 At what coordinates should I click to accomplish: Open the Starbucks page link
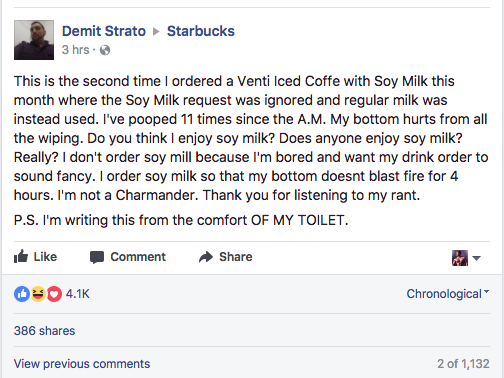click(201, 31)
